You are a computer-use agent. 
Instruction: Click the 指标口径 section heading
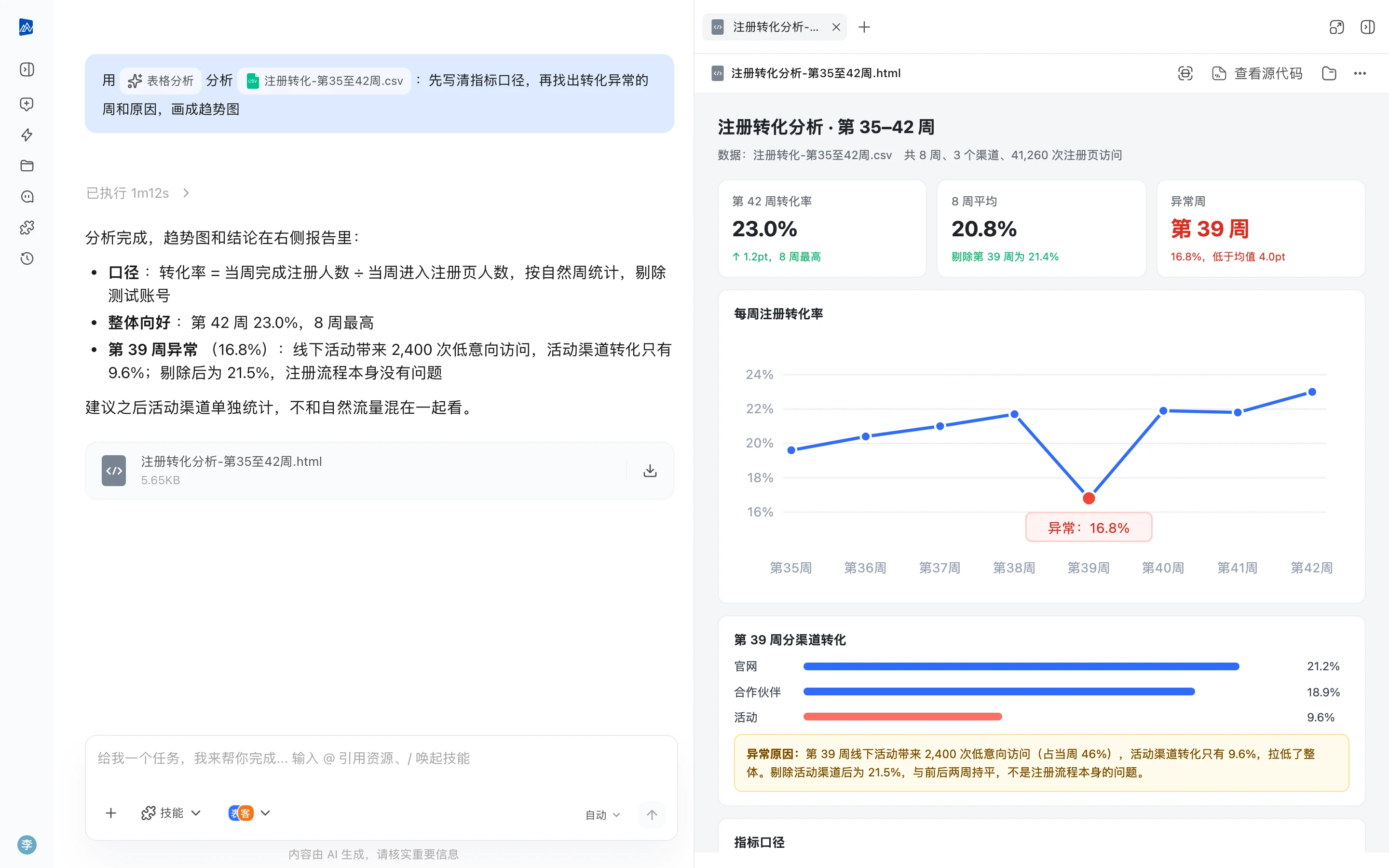point(759,842)
